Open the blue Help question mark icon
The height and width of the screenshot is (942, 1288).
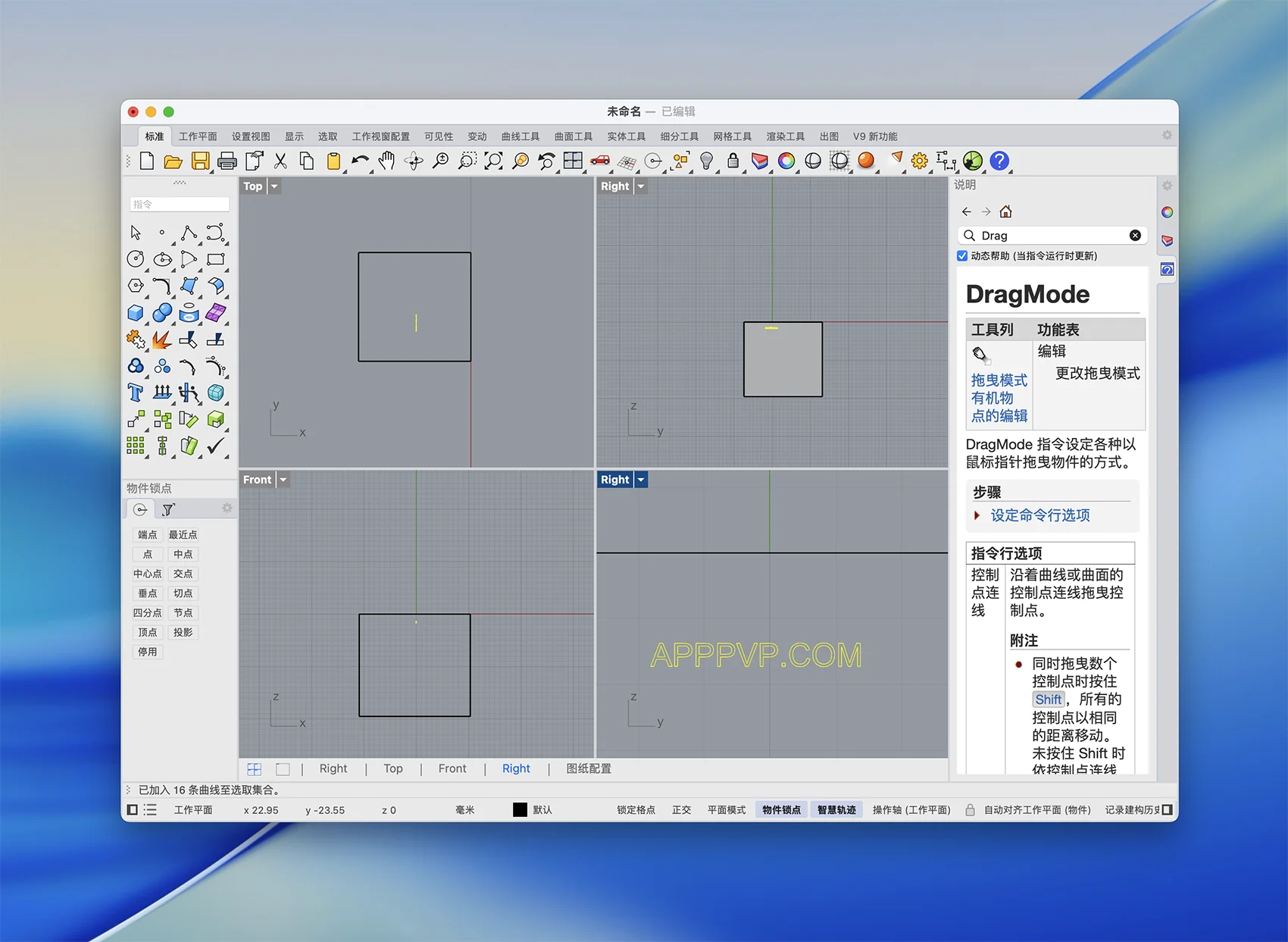click(x=999, y=161)
